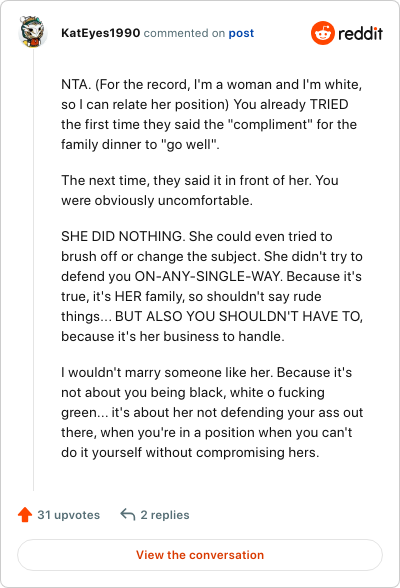
Task: Click the "View the conversation" button
Action: click(200, 555)
